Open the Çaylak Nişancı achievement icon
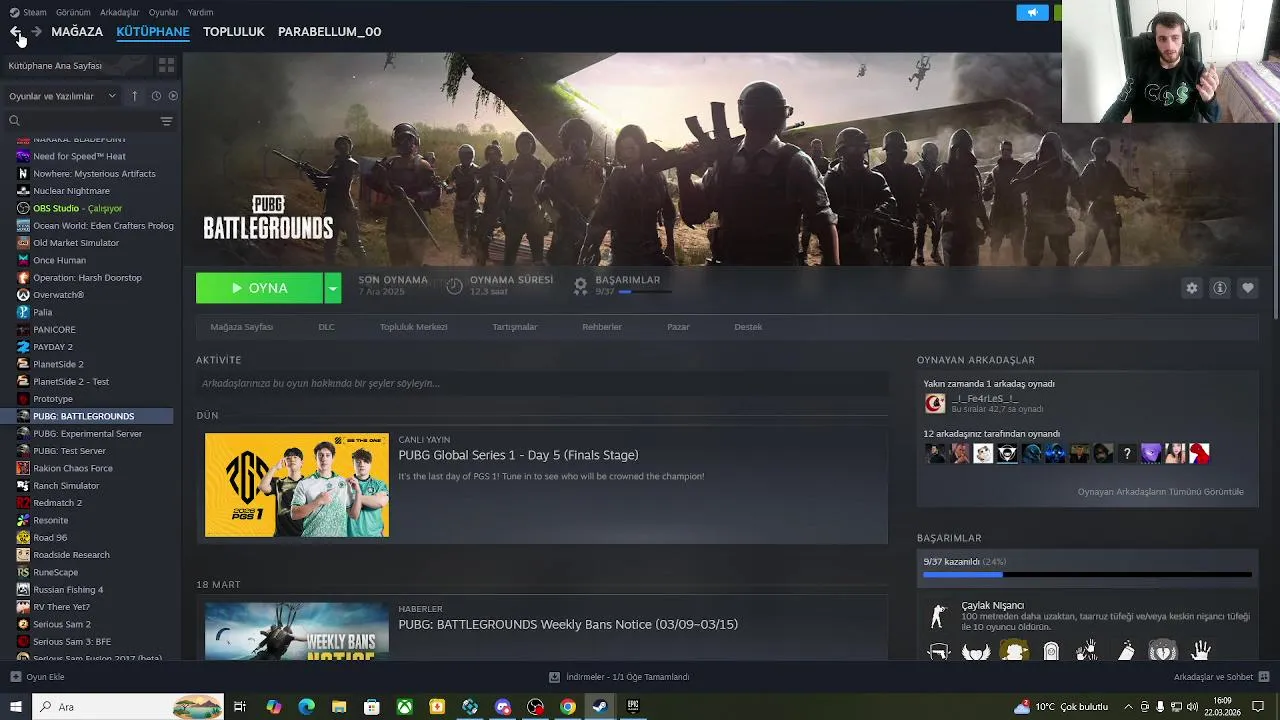This screenshot has width=1280, height=720. (x=938, y=615)
